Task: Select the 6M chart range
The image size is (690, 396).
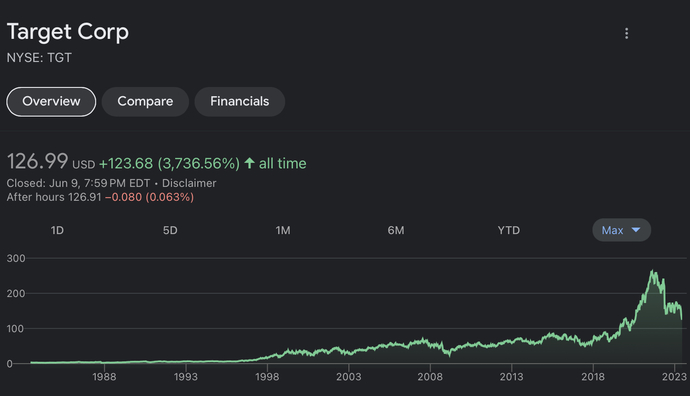Action: click(x=396, y=230)
